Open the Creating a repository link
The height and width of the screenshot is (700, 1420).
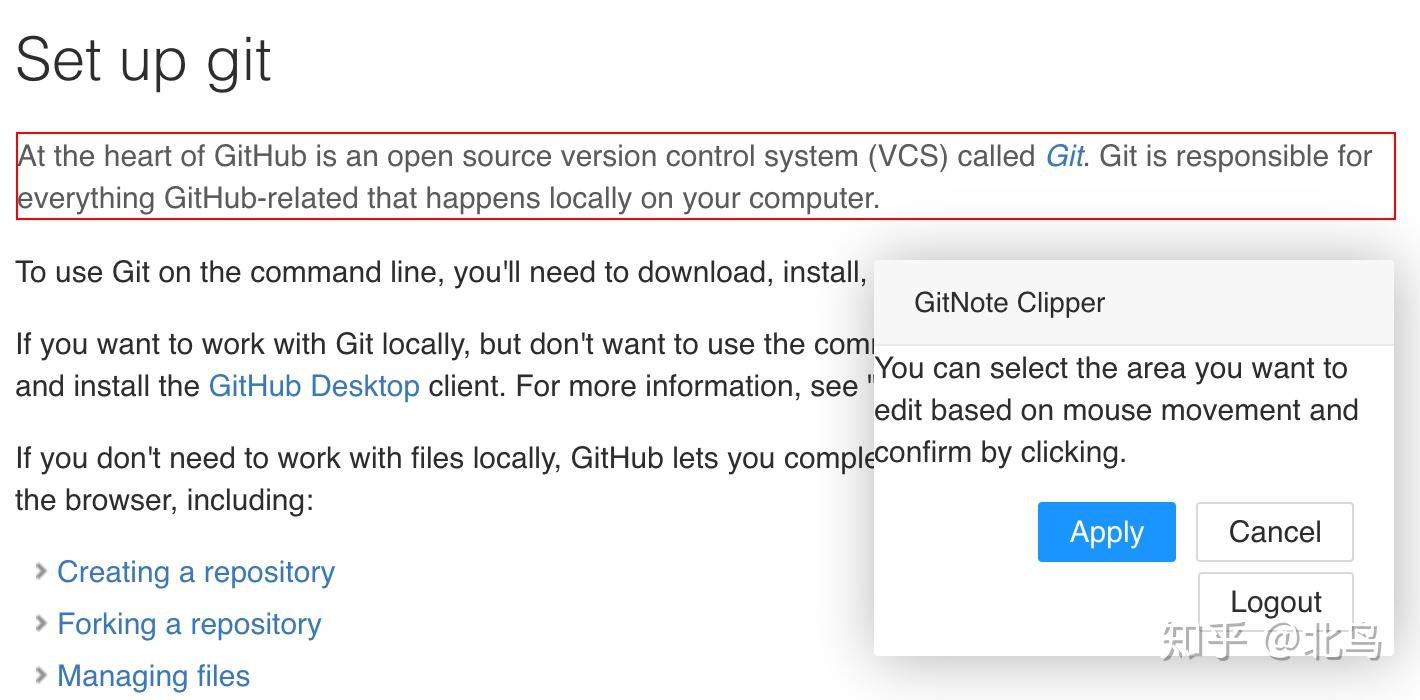(x=196, y=572)
